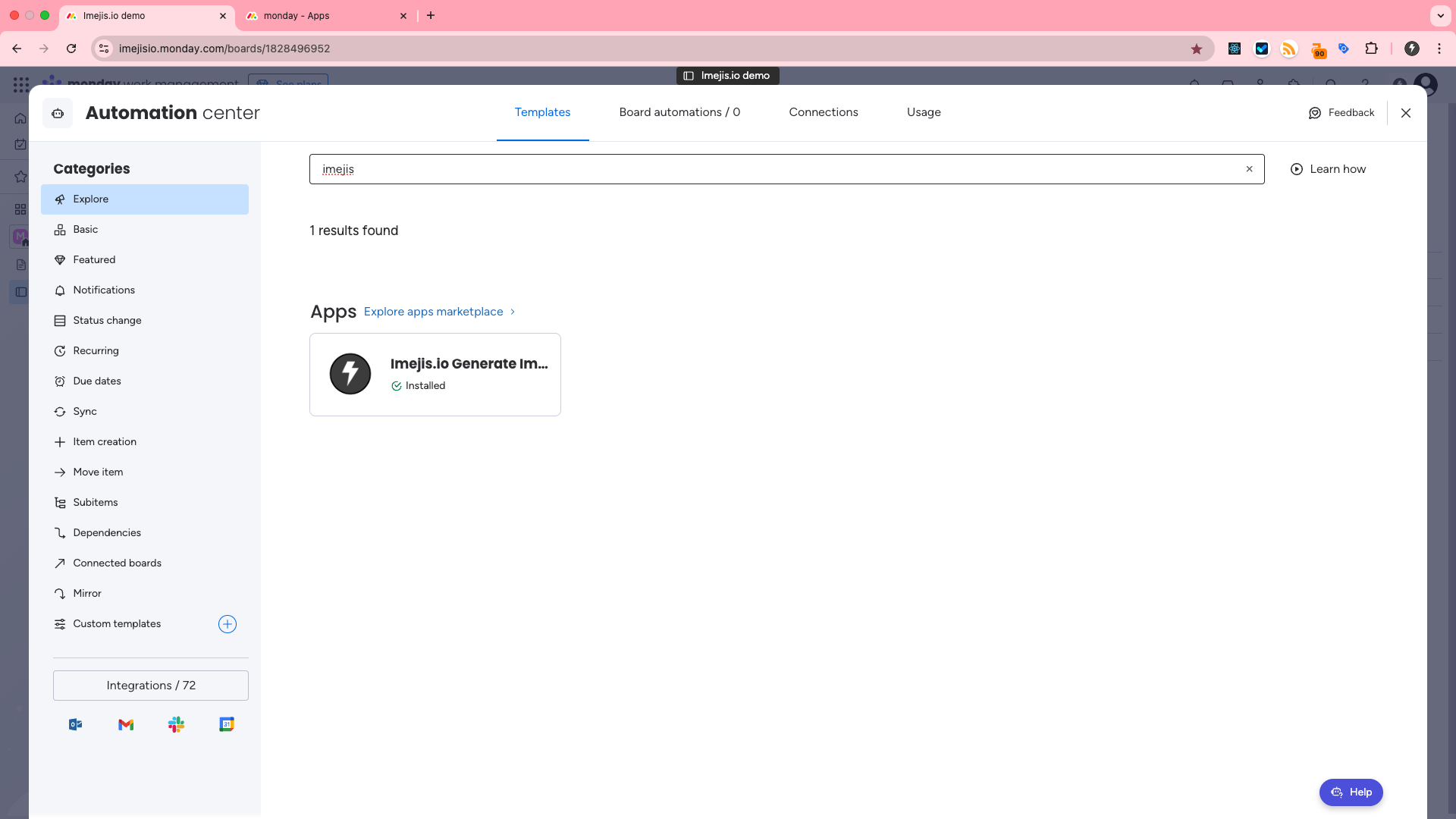1456x819 pixels.
Task: Select the Custom templates category
Action: coord(117,624)
